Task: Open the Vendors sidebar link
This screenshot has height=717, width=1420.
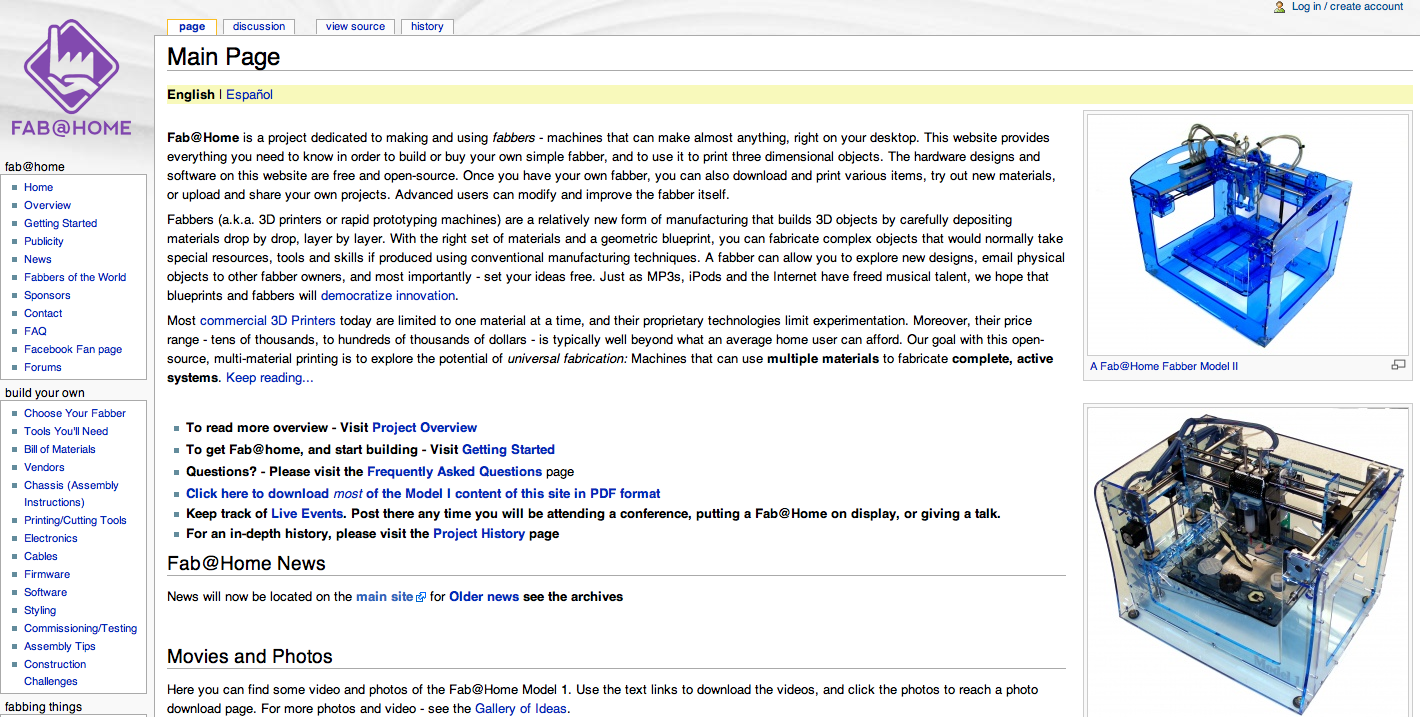Action: point(44,467)
